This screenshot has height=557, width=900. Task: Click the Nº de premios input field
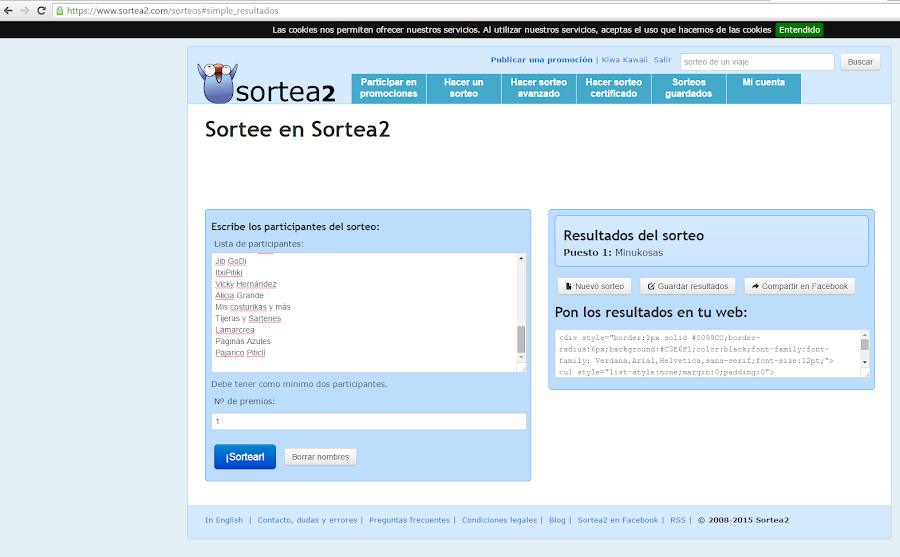coord(368,421)
